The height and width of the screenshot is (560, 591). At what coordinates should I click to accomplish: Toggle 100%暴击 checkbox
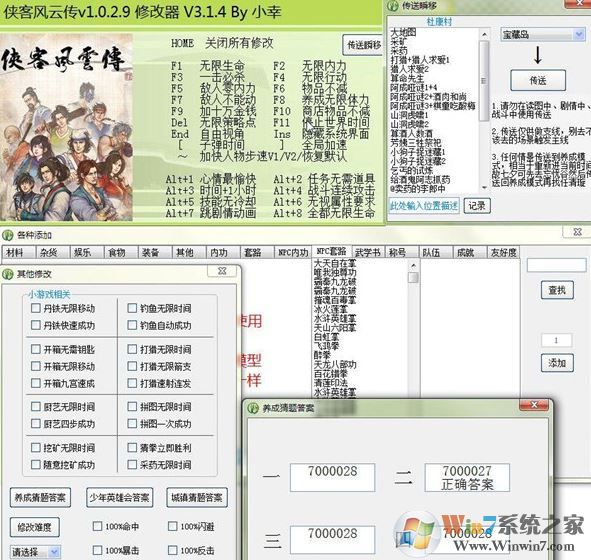point(97,550)
